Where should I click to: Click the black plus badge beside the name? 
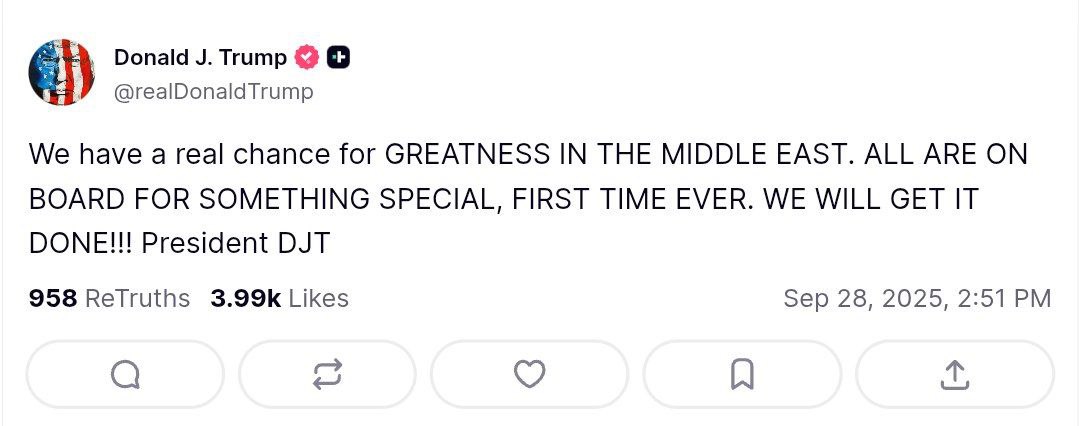point(339,58)
